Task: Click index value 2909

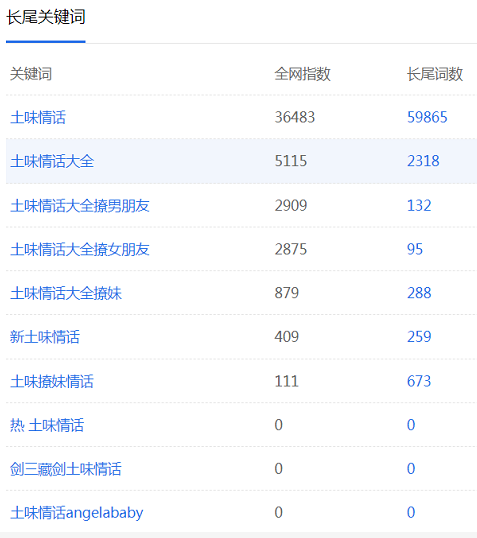Action: (x=291, y=206)
